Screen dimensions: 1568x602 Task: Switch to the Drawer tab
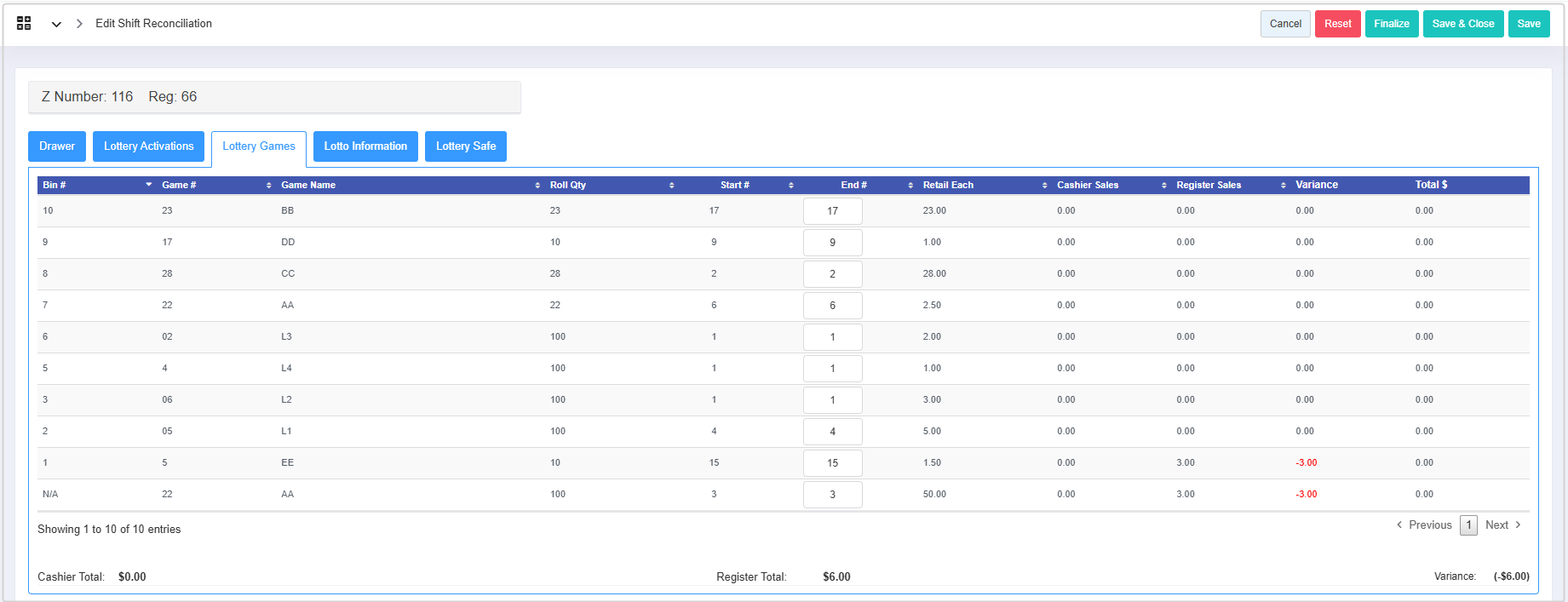coord(57,146)
